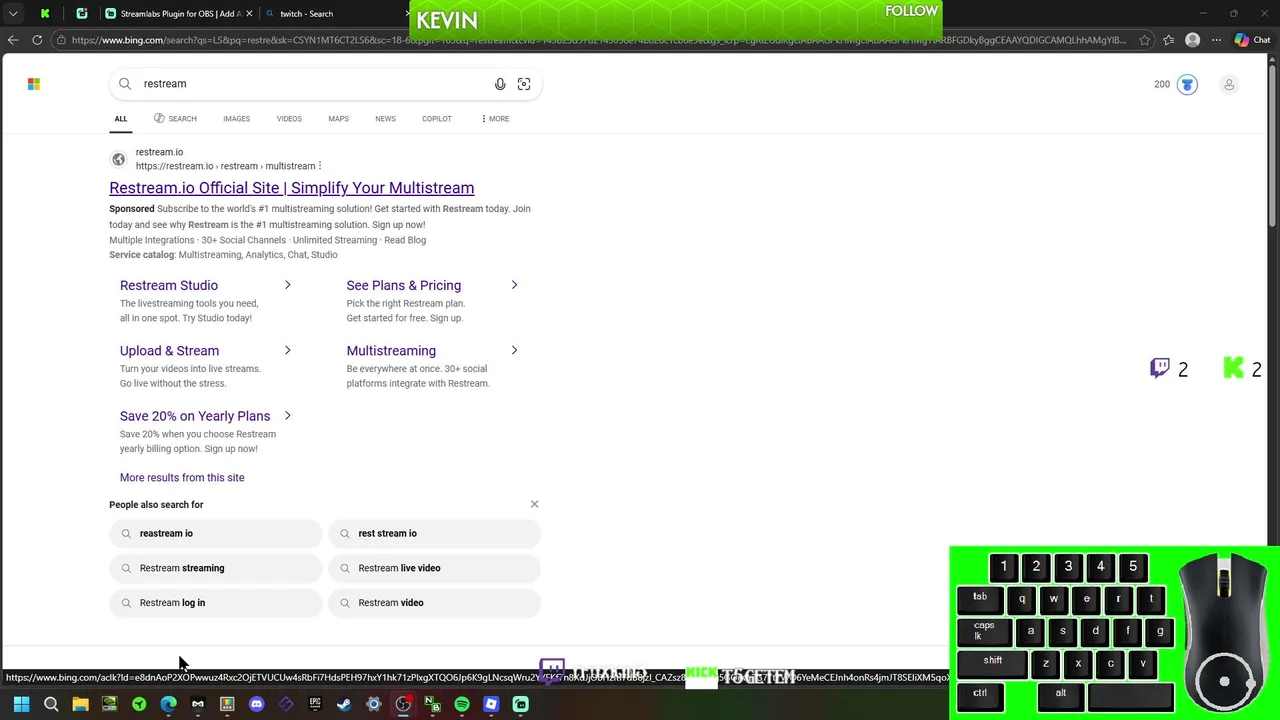This screenshot has width=1280, height=720.
Task: Search suggestion Restream streaming
Action: (x=215, y=568)
